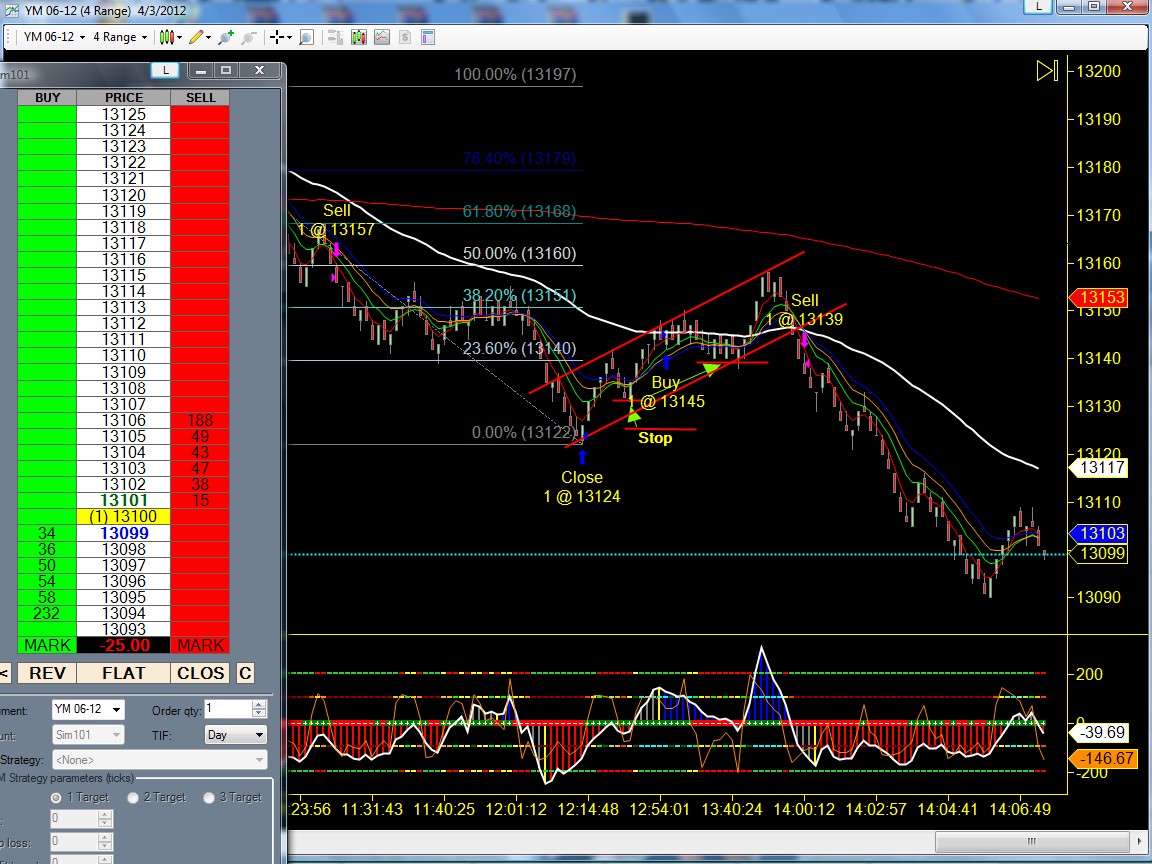Click the -25.00 PnL display
The height and width of the screenshot is (864, 1152).
(123, 645)
